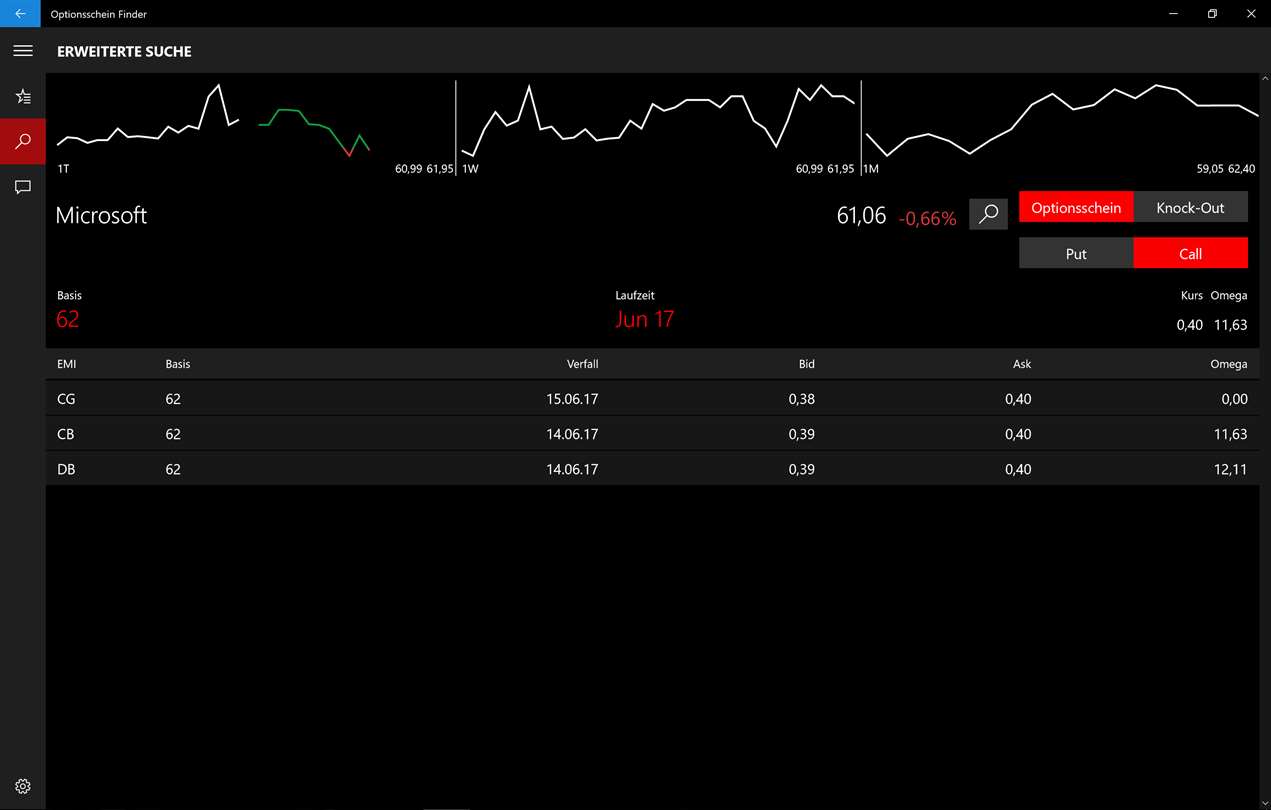Open the favorites list icon in sidebar

(x=23, y=97)
